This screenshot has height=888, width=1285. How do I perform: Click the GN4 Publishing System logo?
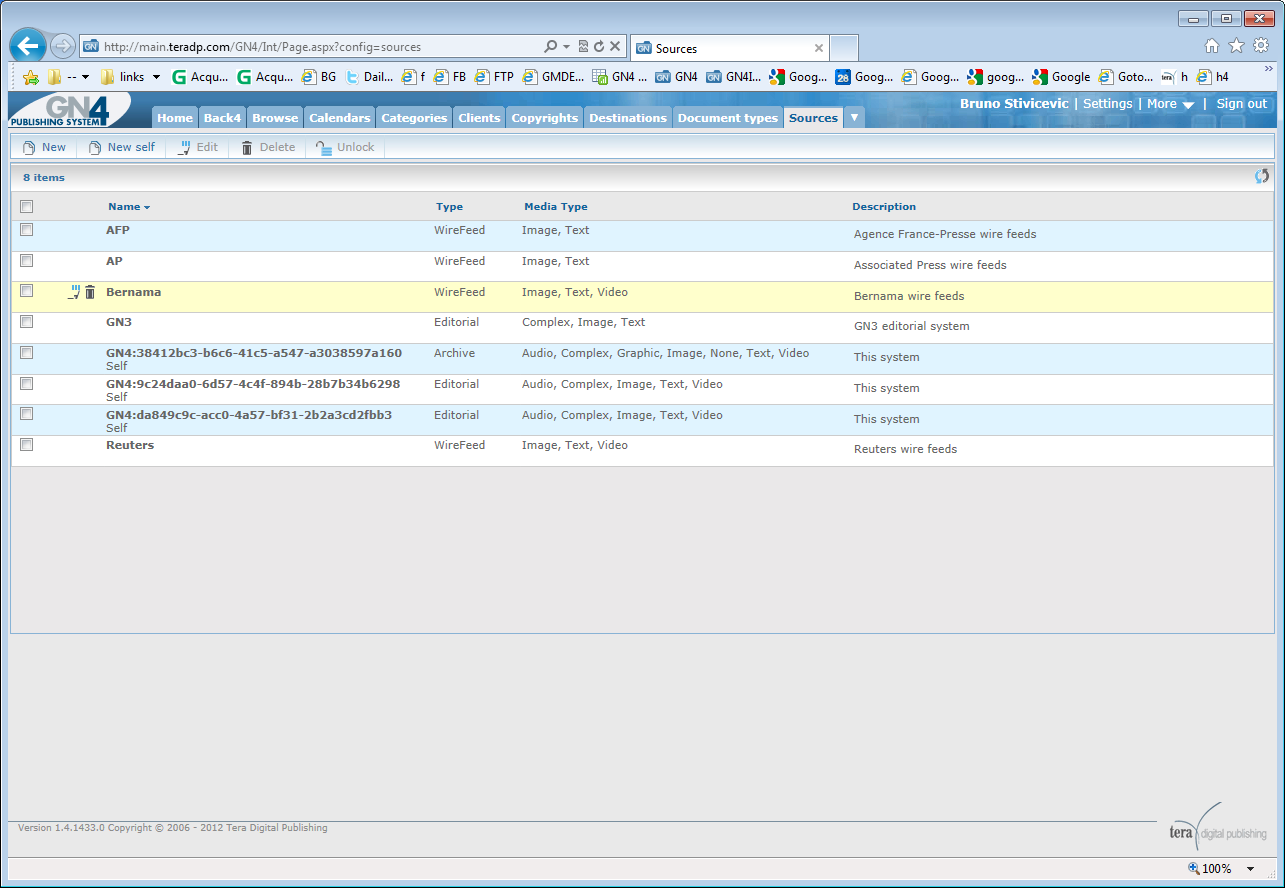tap(69, 110)
